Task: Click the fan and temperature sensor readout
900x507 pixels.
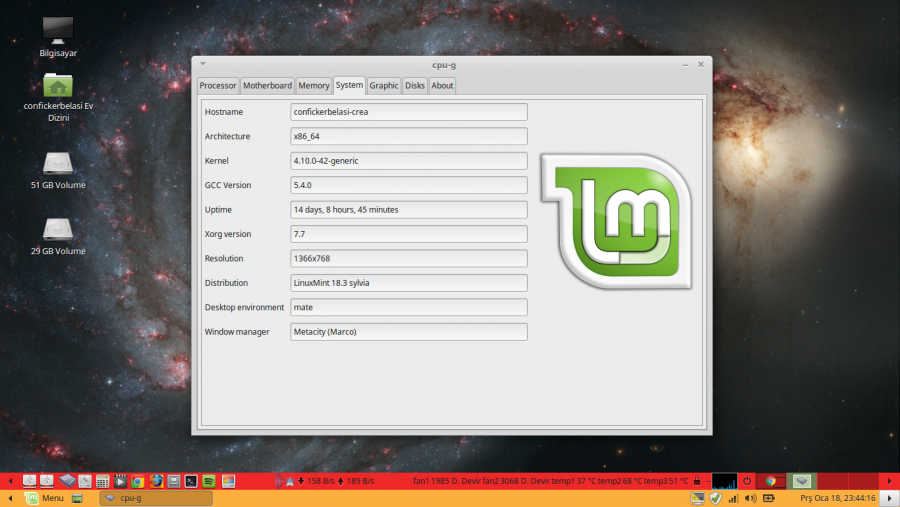Action: click(x=550, y=481)
